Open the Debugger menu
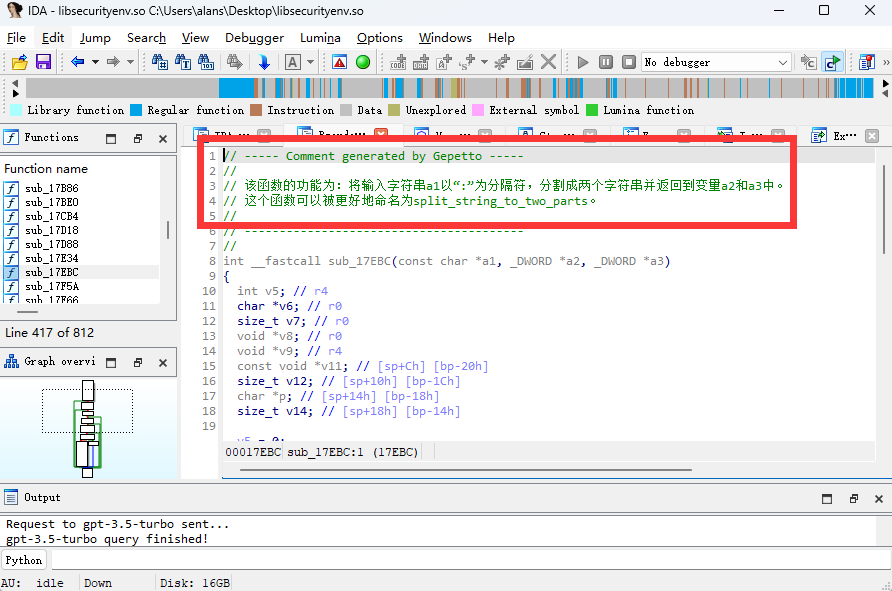 tap(254, 38)
